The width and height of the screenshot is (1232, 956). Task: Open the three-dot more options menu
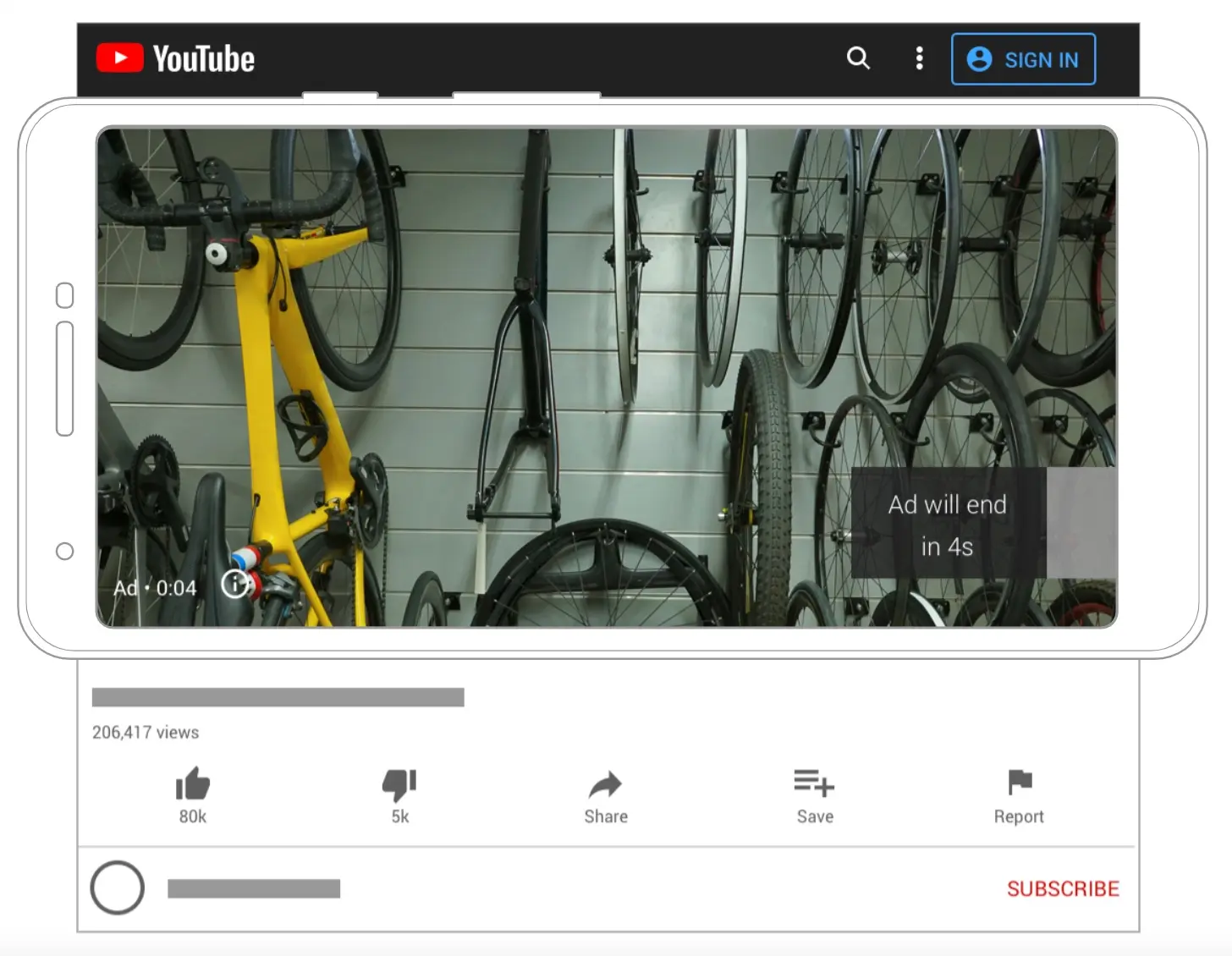point(919,58)
